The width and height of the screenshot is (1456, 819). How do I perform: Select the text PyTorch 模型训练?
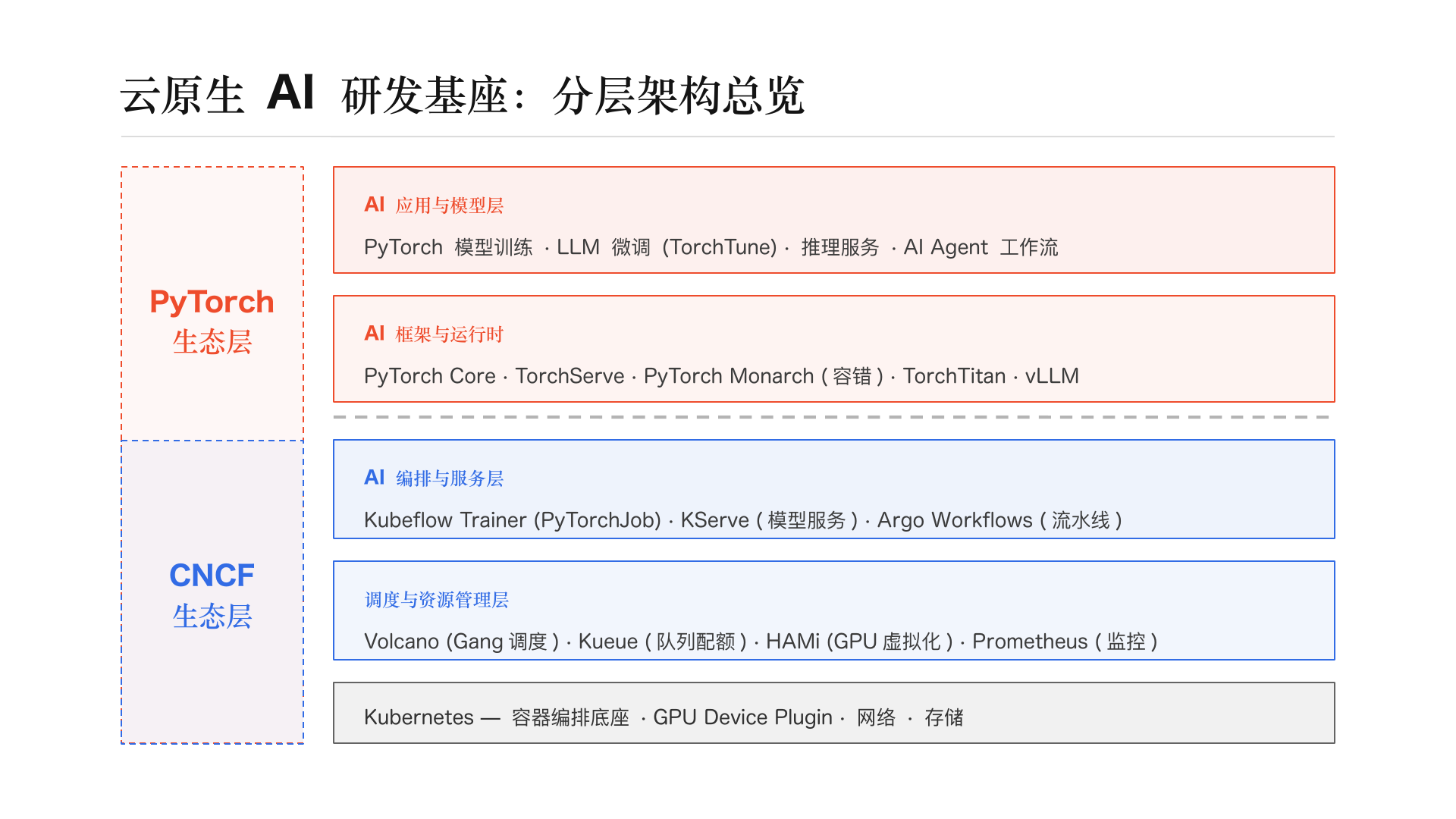coord(448,247)
